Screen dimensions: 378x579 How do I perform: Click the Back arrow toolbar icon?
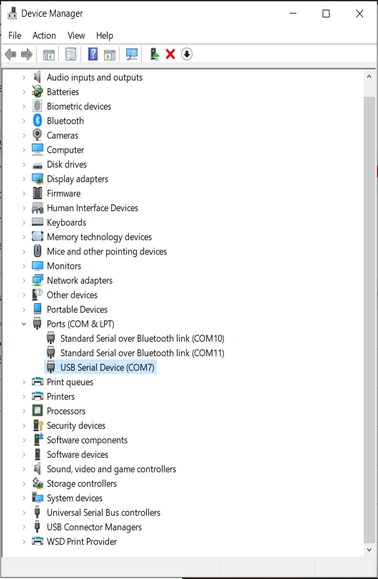10,55
